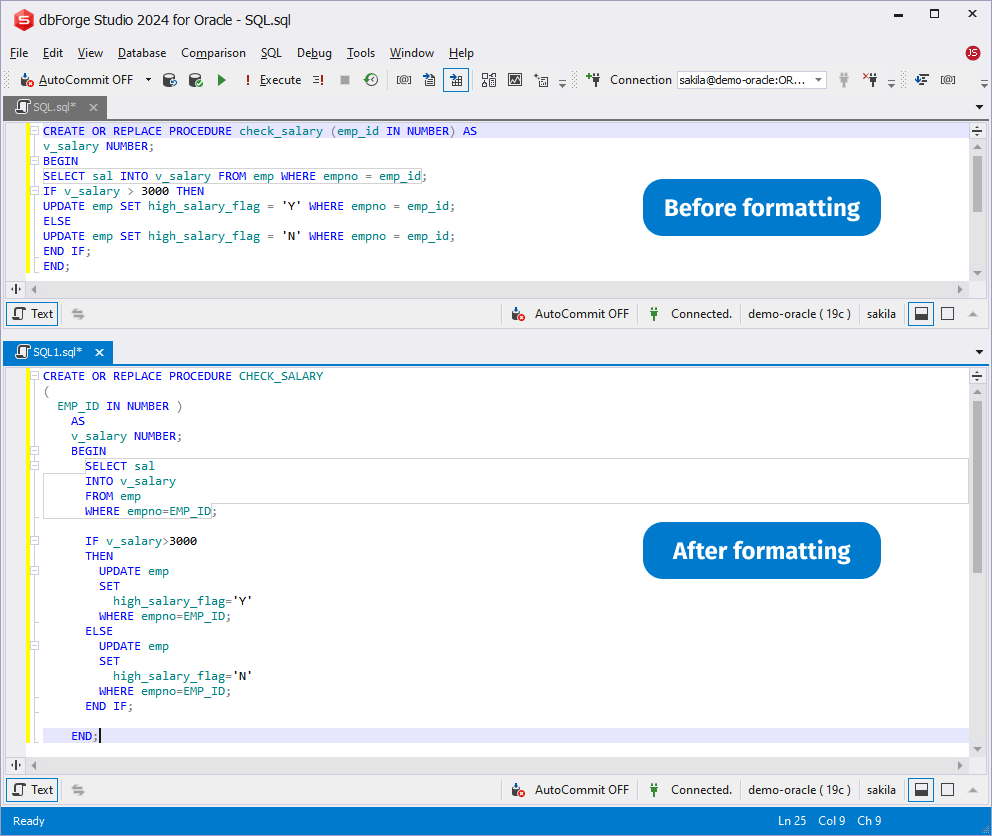992x836 pixels.
Task: Open the View menu
Action: point(90,53)
